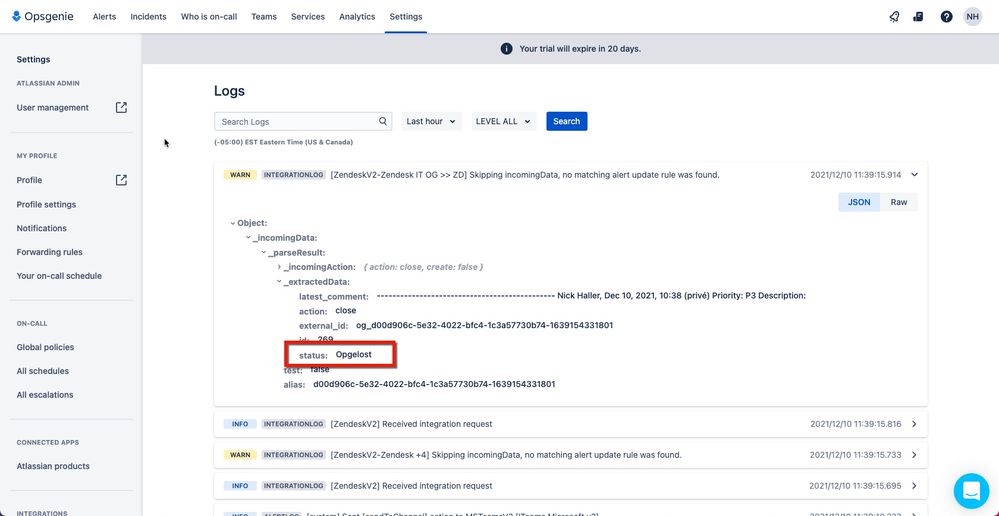This screenshot has width=999, height=516.
Task: Open Your on-call schedule
Action: (x=59, y=276)
